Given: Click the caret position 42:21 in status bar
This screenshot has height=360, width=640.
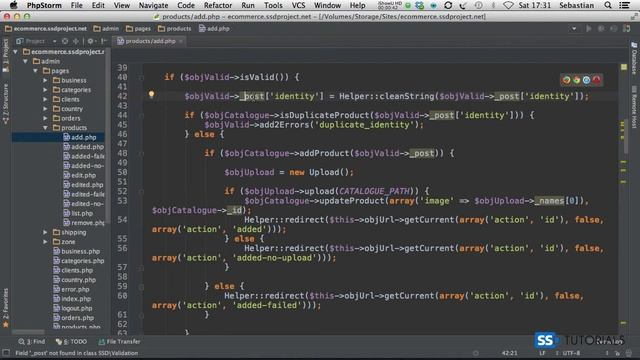Looking at the screenshot, I should (x=509, y=353).
